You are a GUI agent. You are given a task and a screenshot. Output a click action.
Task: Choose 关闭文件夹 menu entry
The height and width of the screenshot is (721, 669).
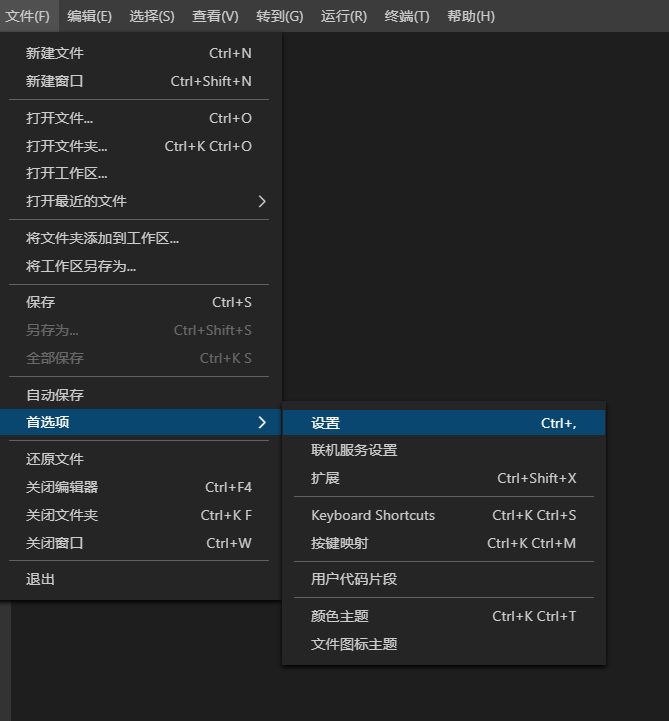(x=139, y=515)
